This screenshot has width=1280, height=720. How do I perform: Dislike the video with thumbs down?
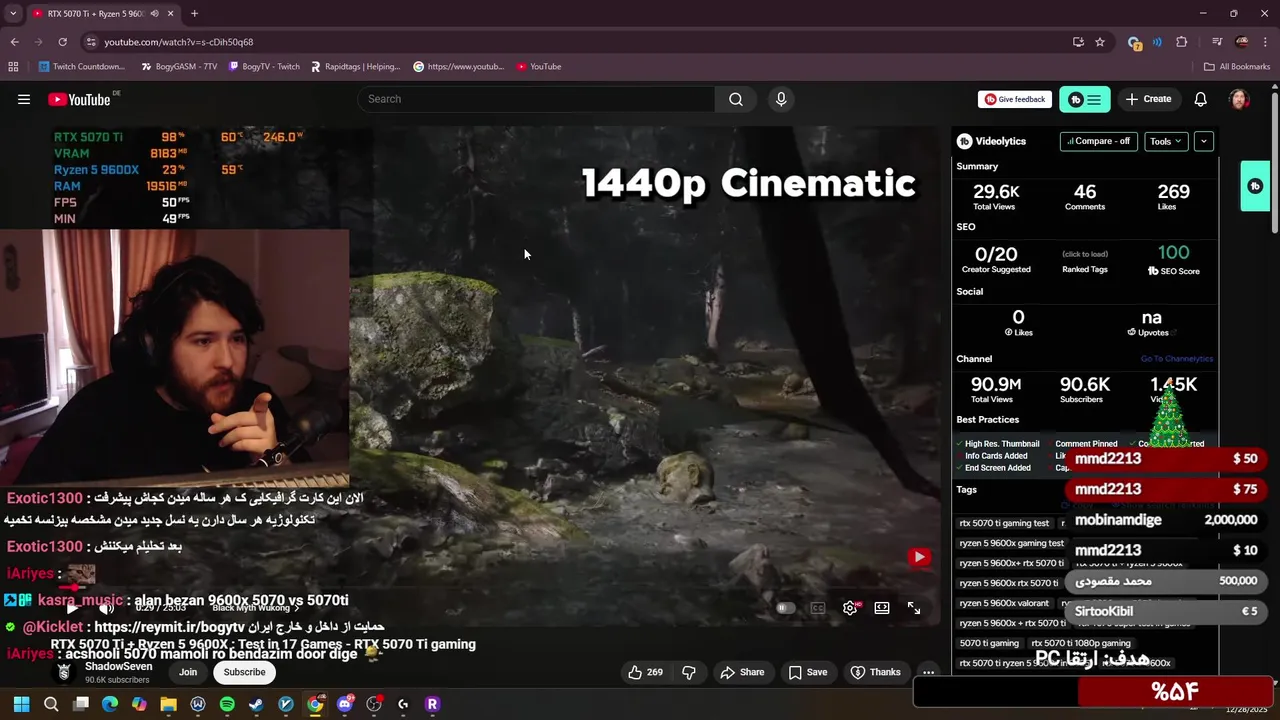[x=689, y=672]
